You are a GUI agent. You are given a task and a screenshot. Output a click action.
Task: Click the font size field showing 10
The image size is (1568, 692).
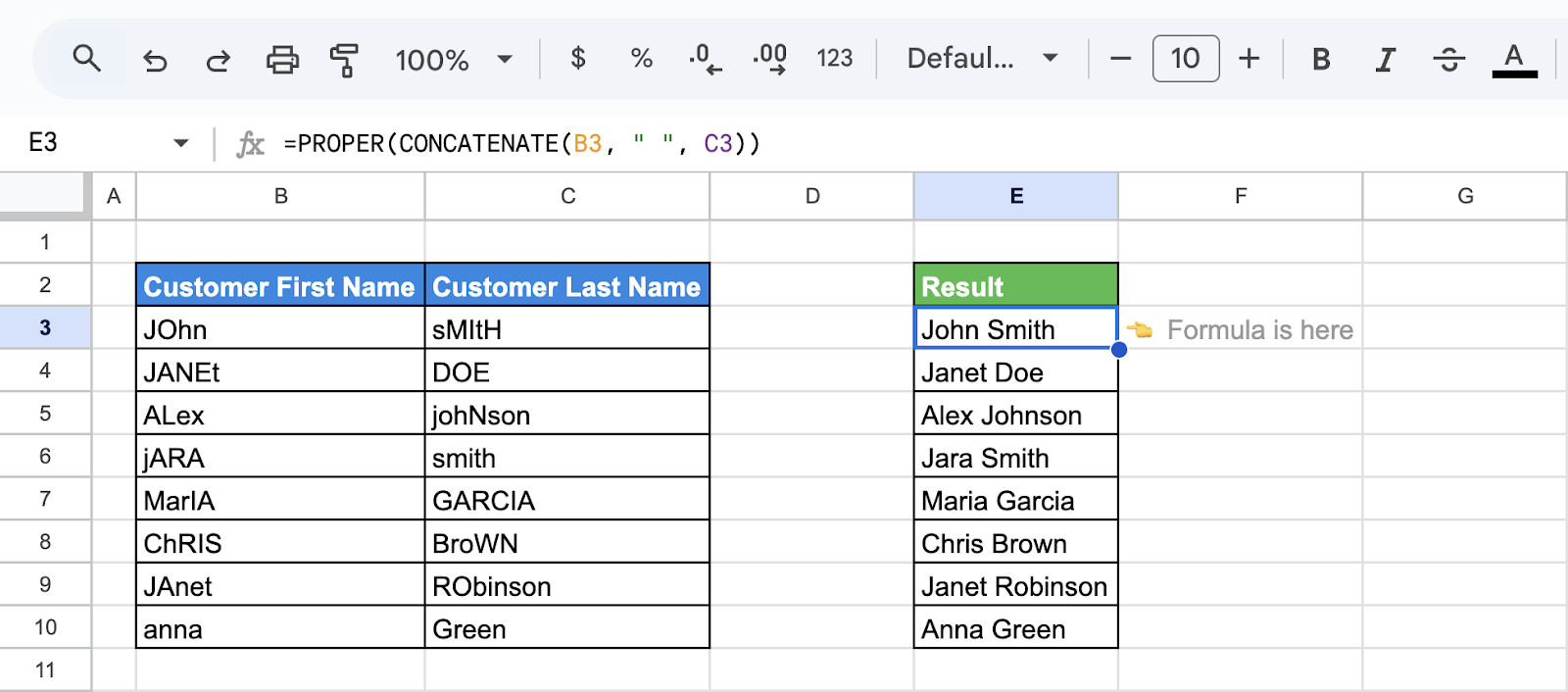1186,59
